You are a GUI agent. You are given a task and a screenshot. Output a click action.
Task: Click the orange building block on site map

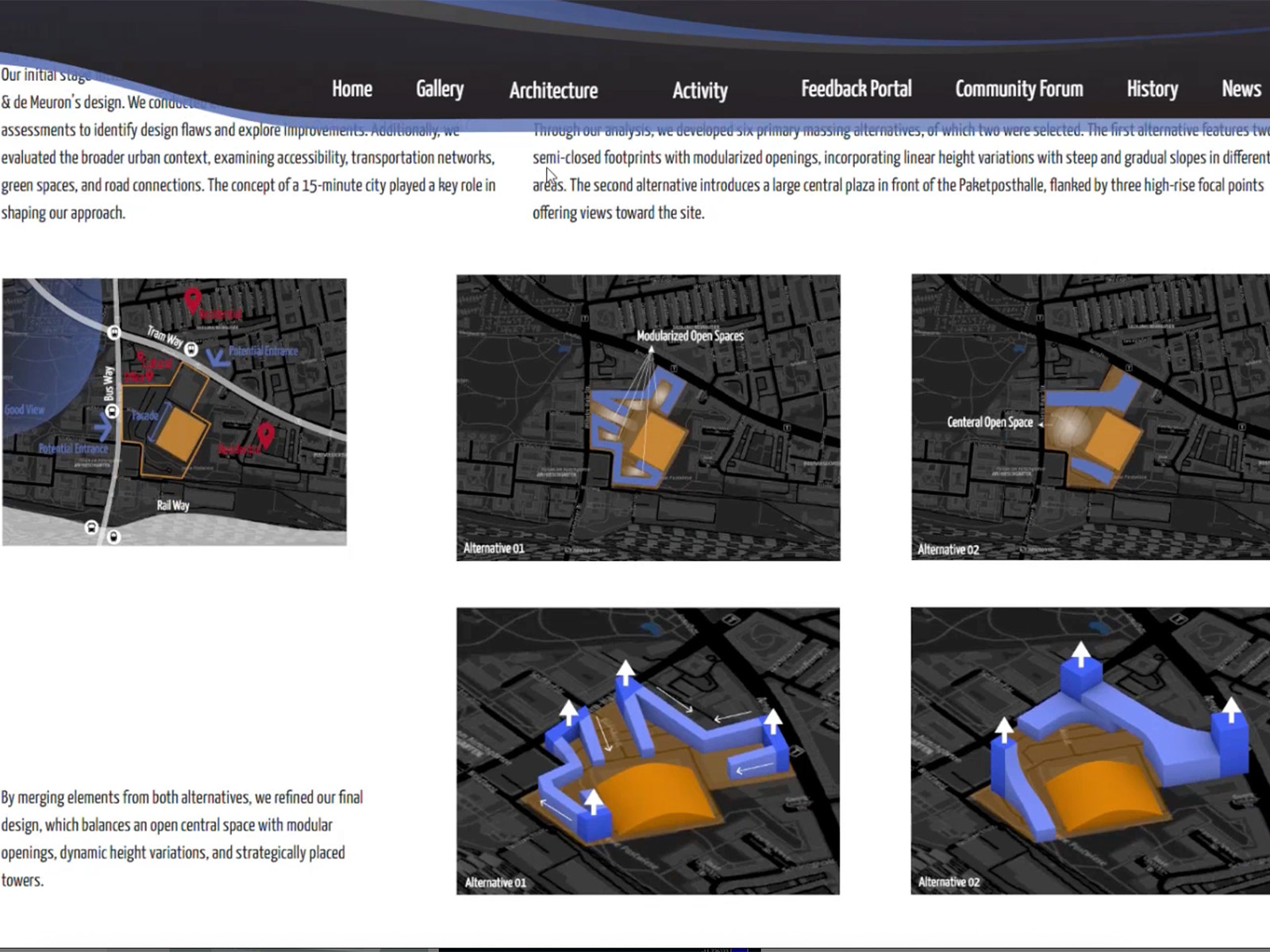pyautogui.click(x=180, y=433)
